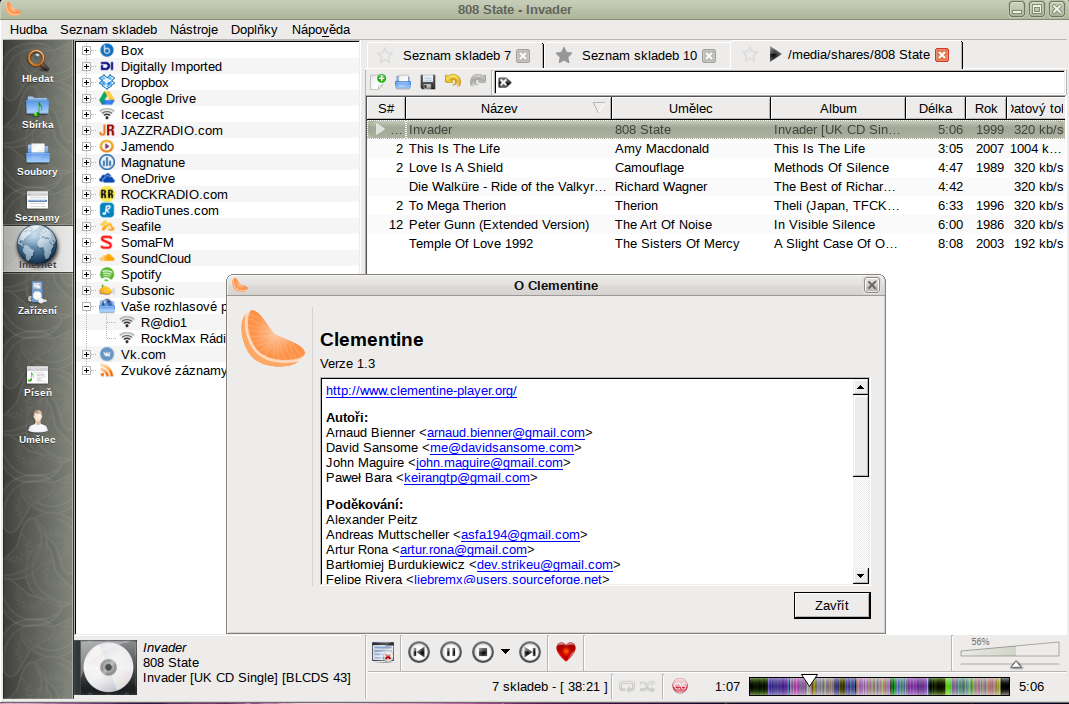
Task: Love the track with red heart
Action: (566, 652)
